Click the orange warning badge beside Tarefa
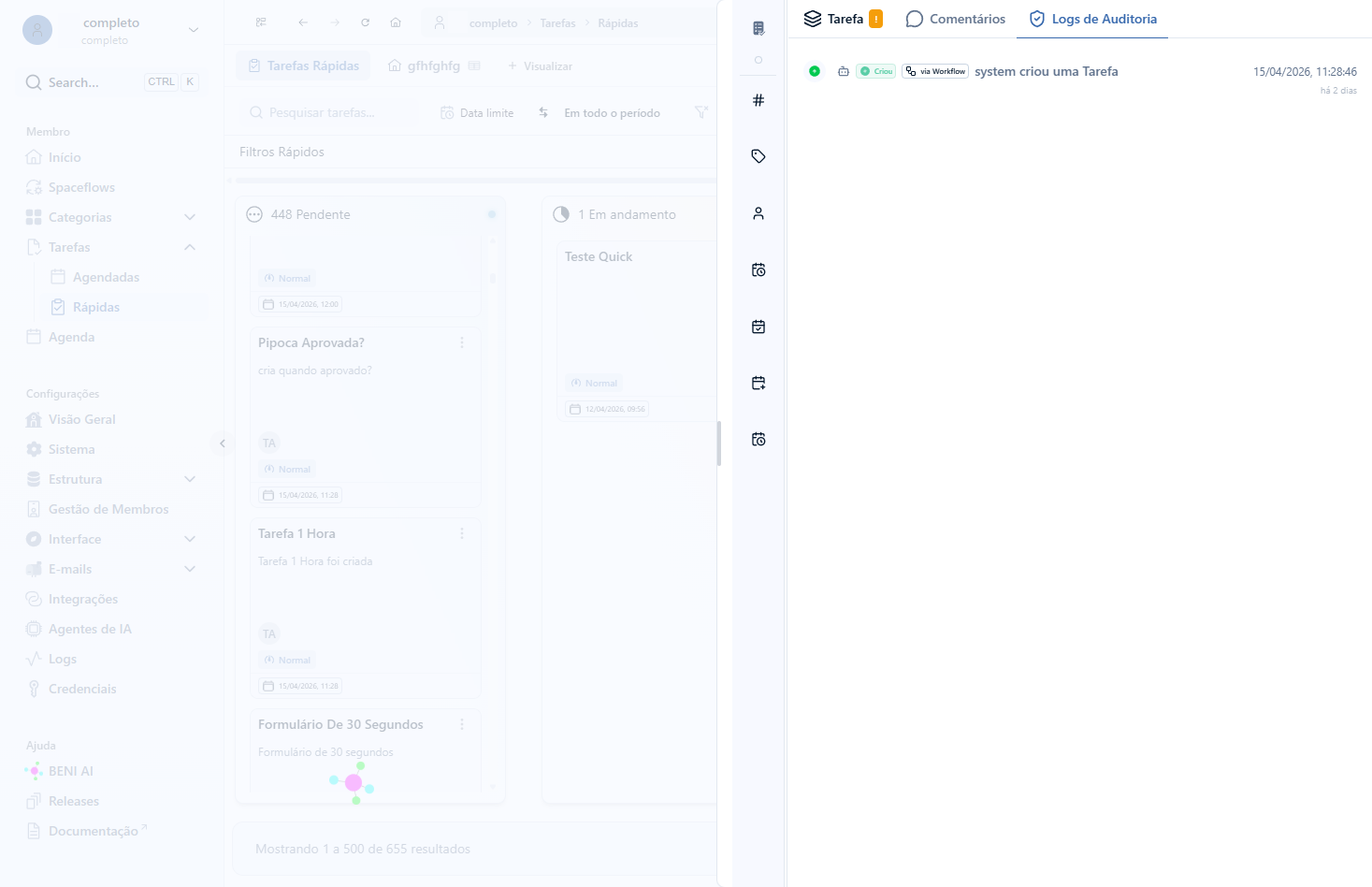Viewport: 1372px width, 887px height. coord(875,19)
